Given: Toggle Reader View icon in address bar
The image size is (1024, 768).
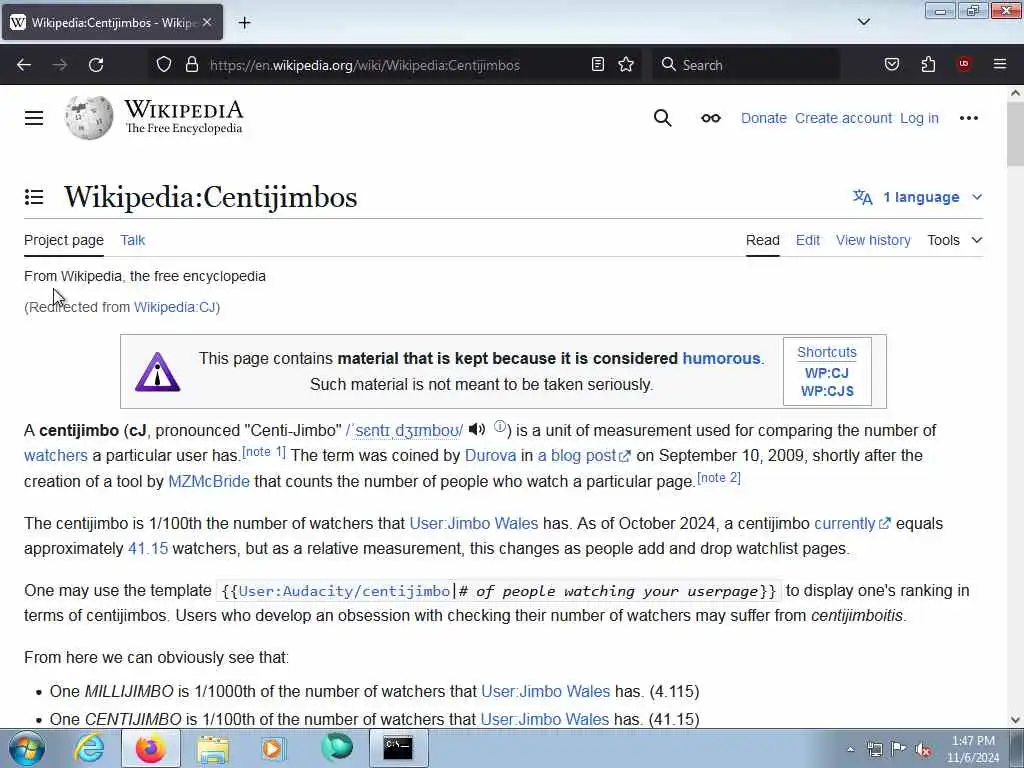Looking at the screenshot, I should point(598,65).
